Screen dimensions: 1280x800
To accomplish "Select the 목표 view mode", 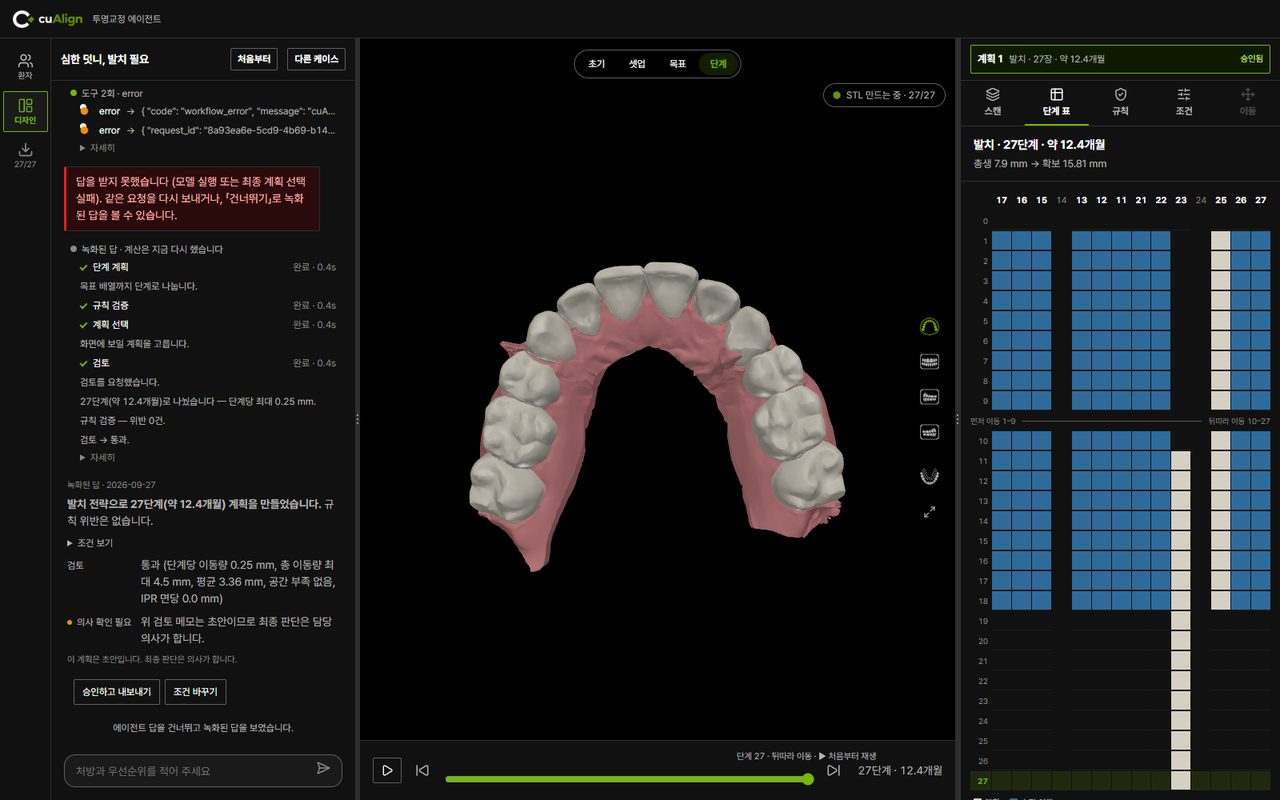I will coord(678,64).
